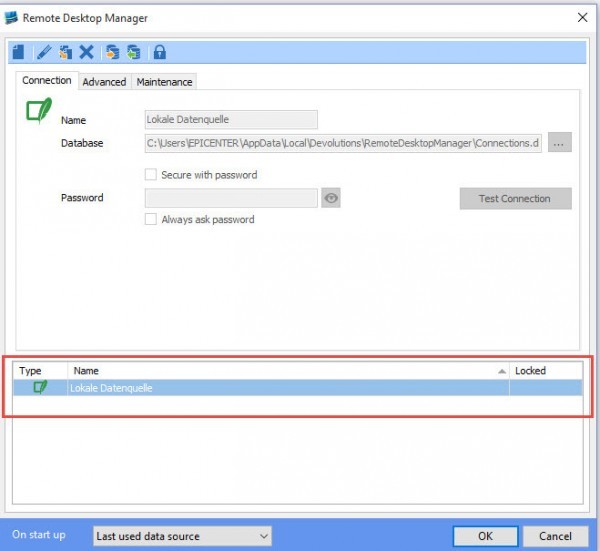Select the Lokale Datenquelle list row
This screenshot has height=551, width=600.
(x=280, y=387)
